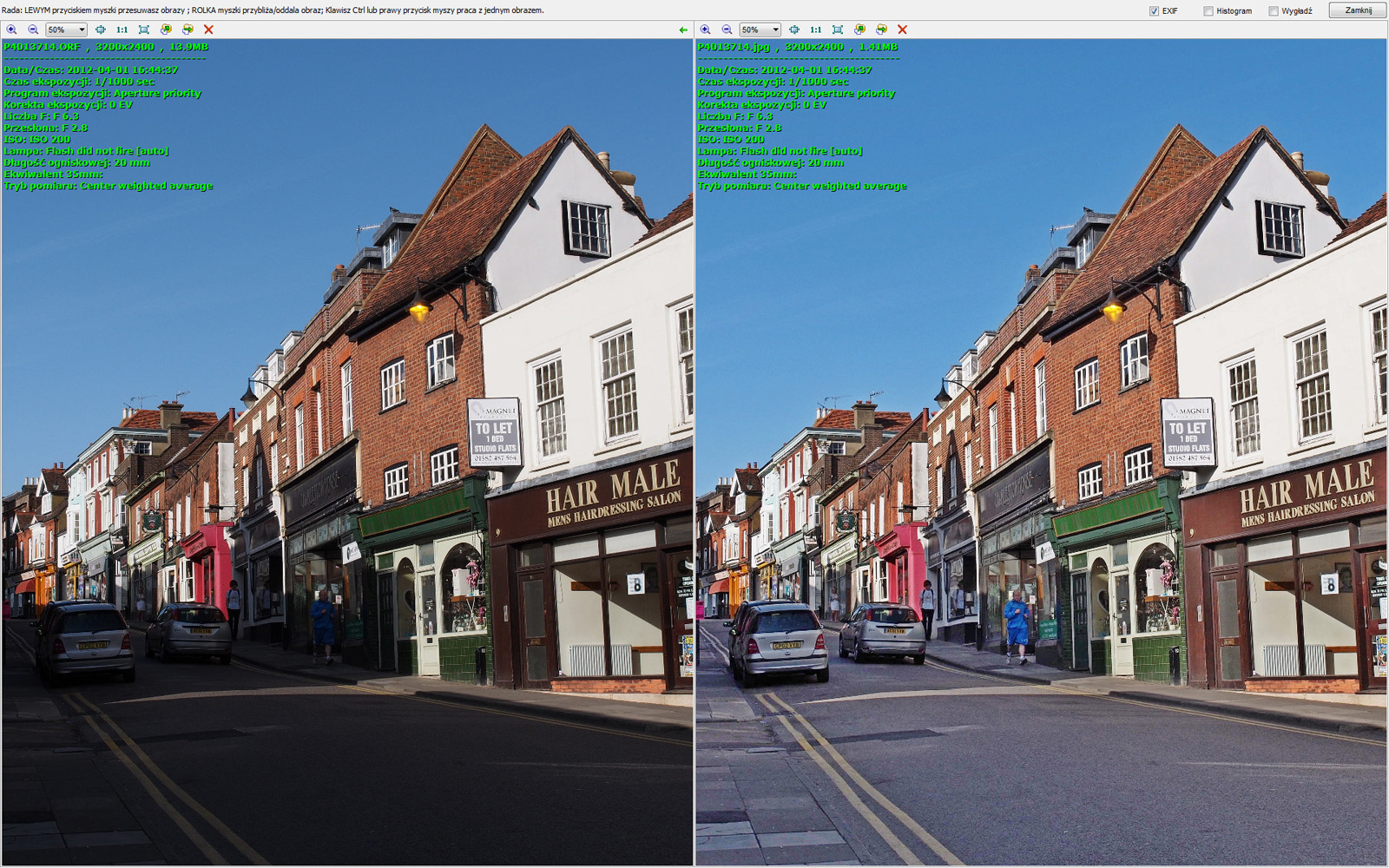This screenshot has height=868, width=1389.
Task: Set right image to 1:1 actual size
Action: coord(815,30)
